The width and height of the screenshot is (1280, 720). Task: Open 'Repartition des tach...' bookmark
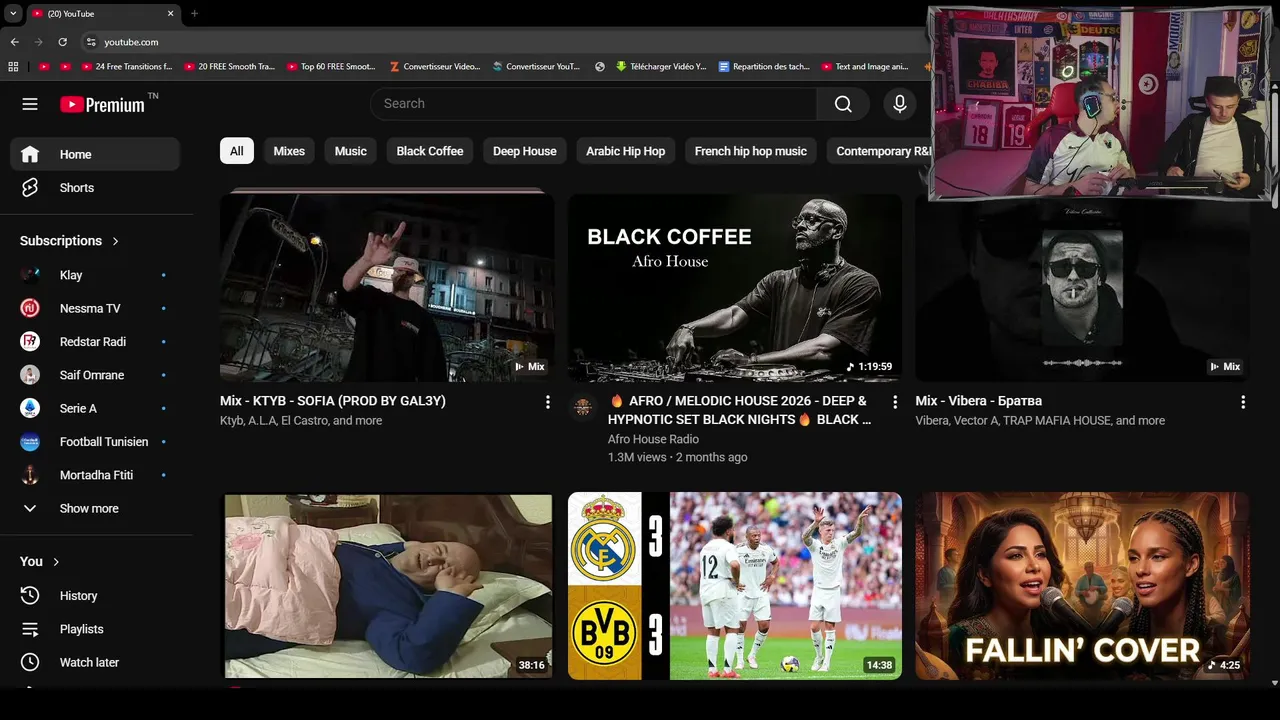click(765, 67)
